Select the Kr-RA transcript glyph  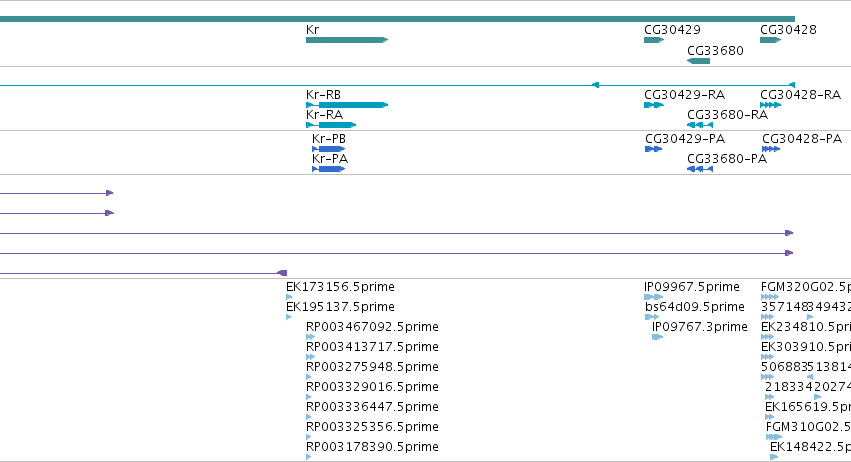point(331,125)
